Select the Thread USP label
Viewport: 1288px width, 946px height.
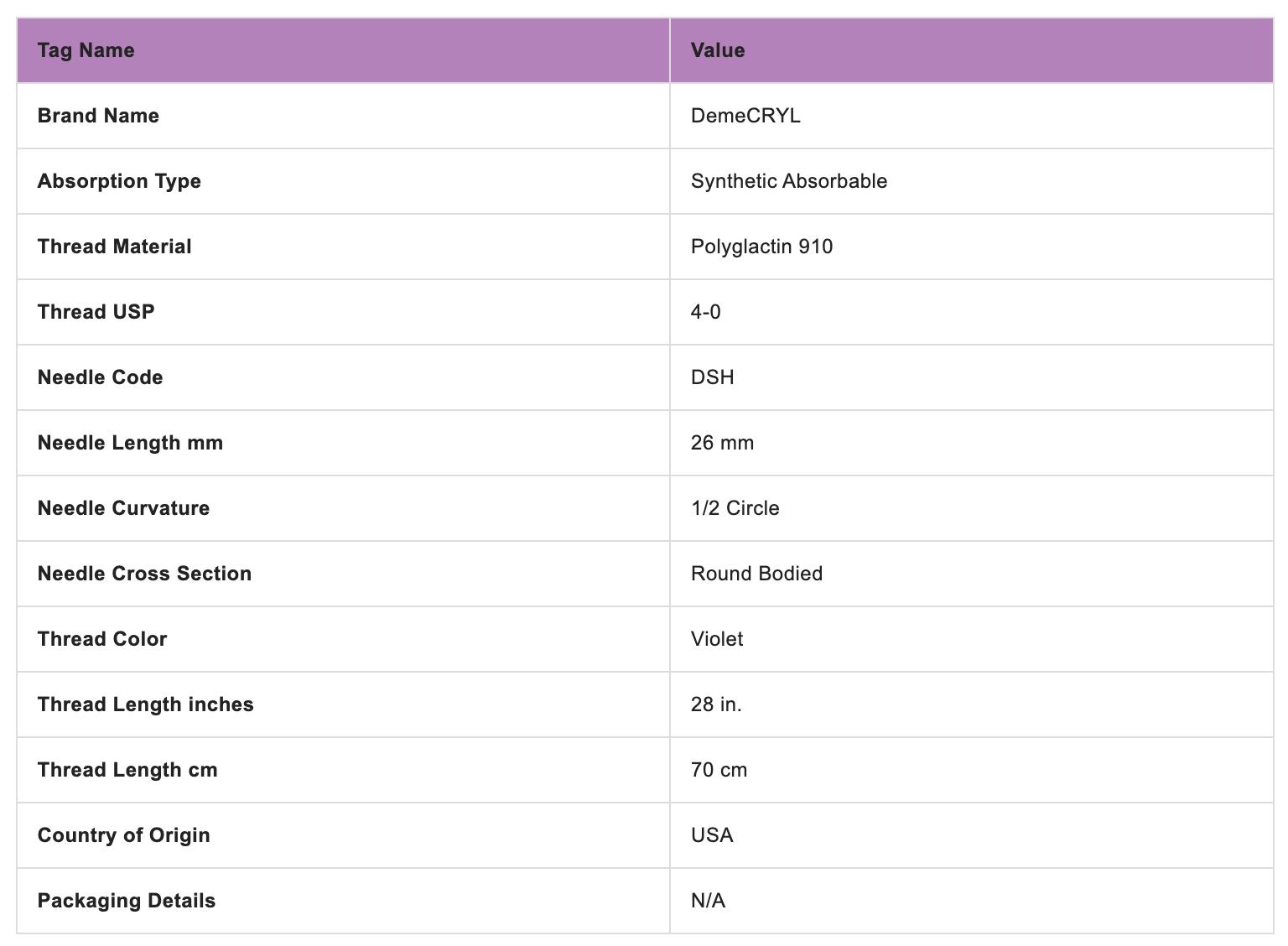click(x=96, y=312)
